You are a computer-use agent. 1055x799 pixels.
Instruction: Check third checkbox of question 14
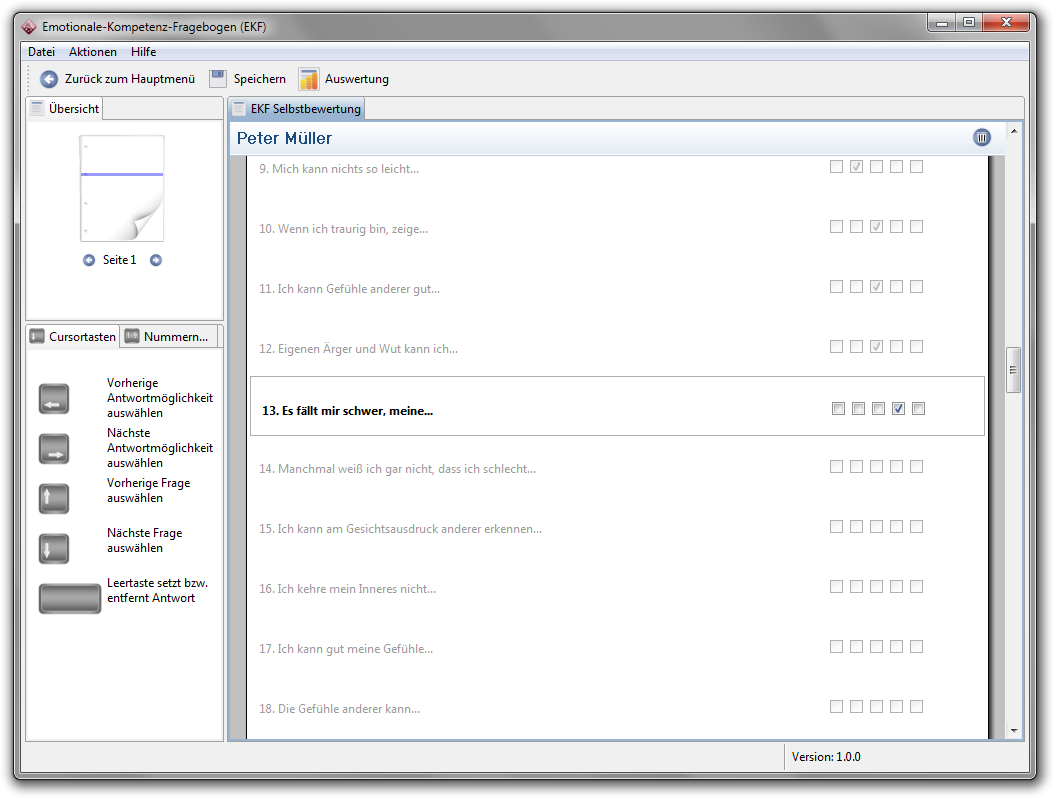[876, 466]
